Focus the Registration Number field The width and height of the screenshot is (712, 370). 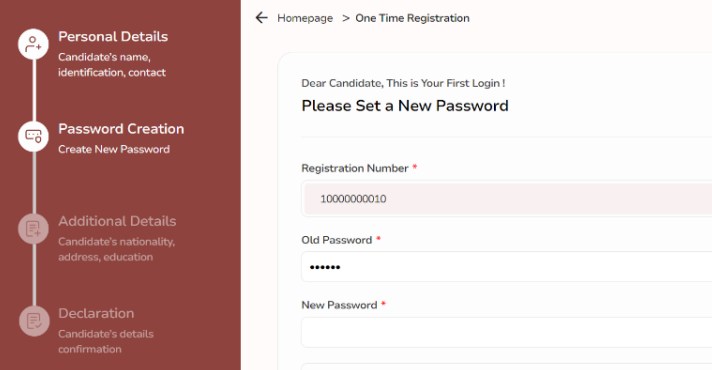tap(506, 199)
